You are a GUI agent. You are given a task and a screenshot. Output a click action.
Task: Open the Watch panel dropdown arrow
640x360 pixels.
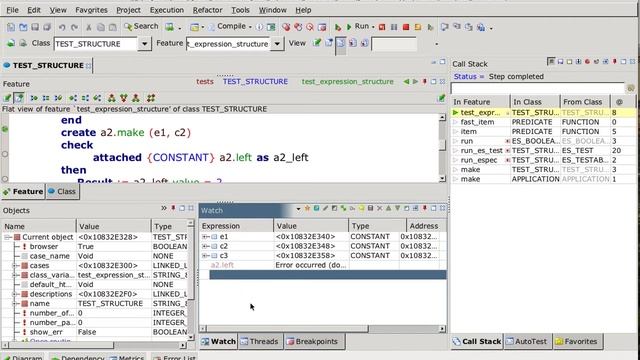click(x=298, y=209)
